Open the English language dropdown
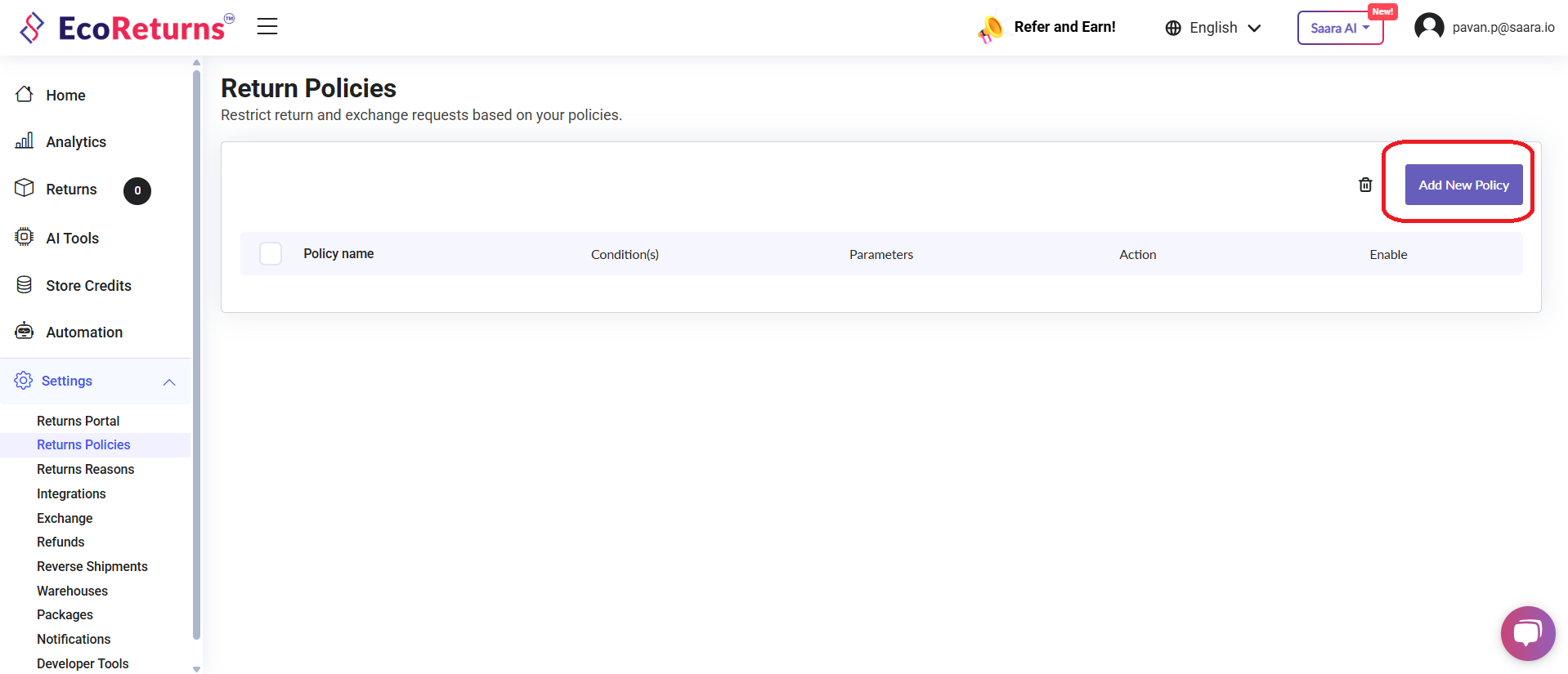 click(1213, 28)
